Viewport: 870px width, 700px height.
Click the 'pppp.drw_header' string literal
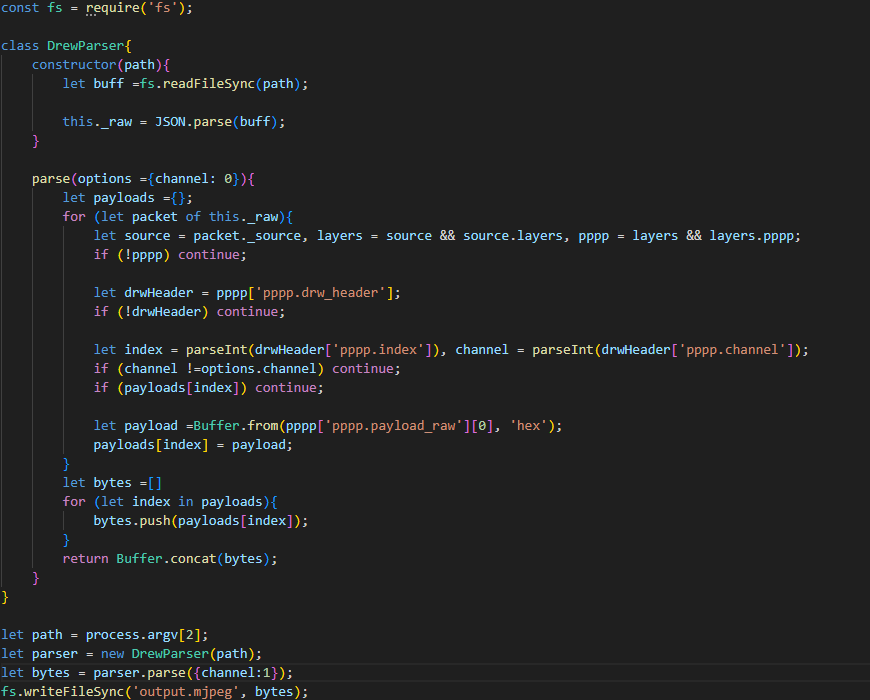tap(335, 293)
